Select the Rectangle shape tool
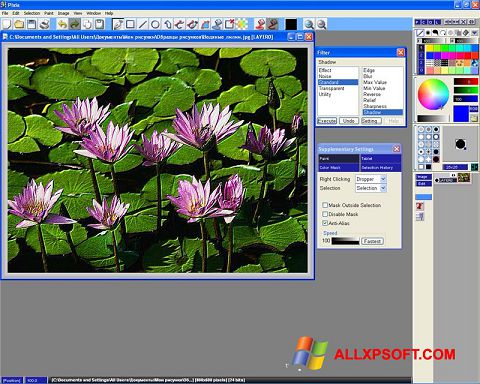Viewport: 480px width, 384px height. (130, 24)
